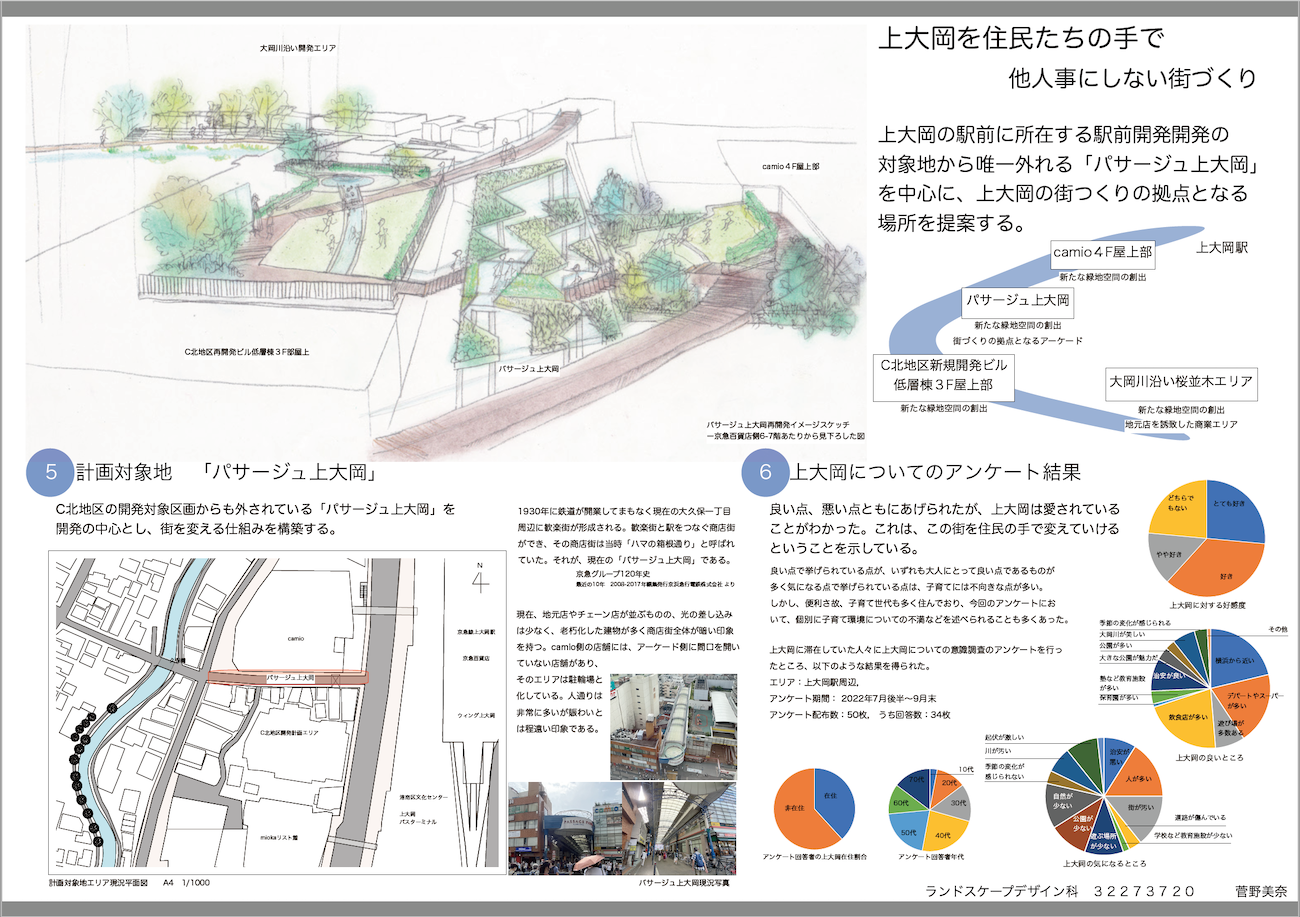
Task: Click the 上大岡を住民たちの手で title text
Action: [1020, 40]
